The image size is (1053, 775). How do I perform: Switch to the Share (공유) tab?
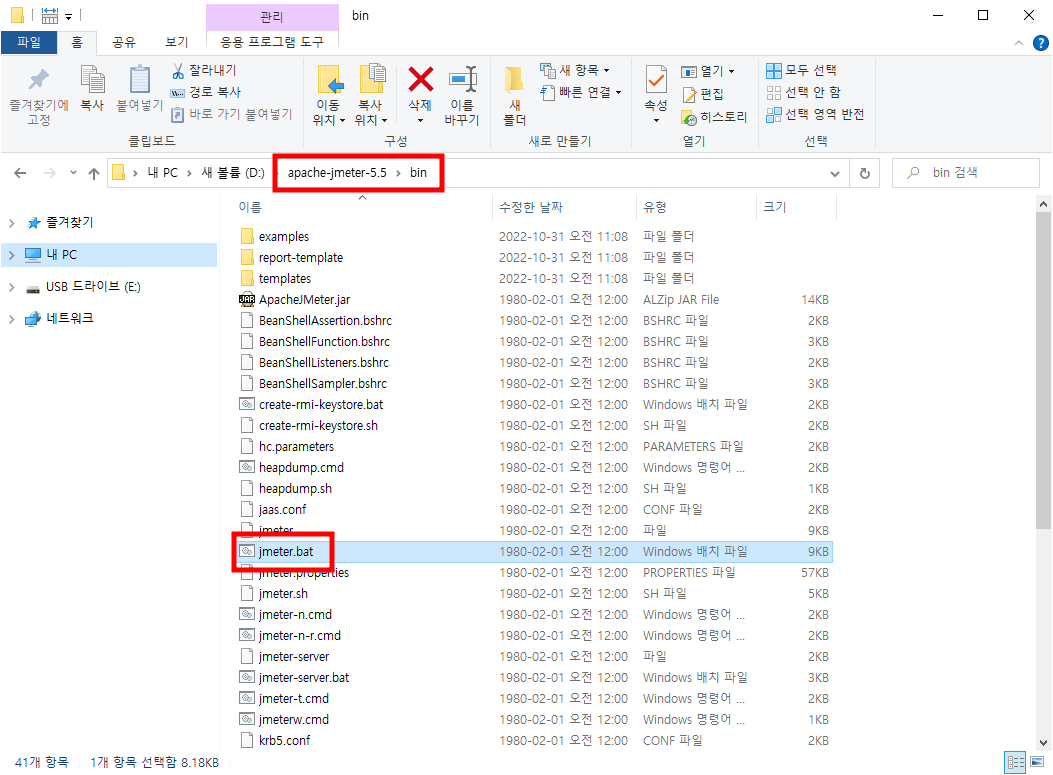coord(124,42)
